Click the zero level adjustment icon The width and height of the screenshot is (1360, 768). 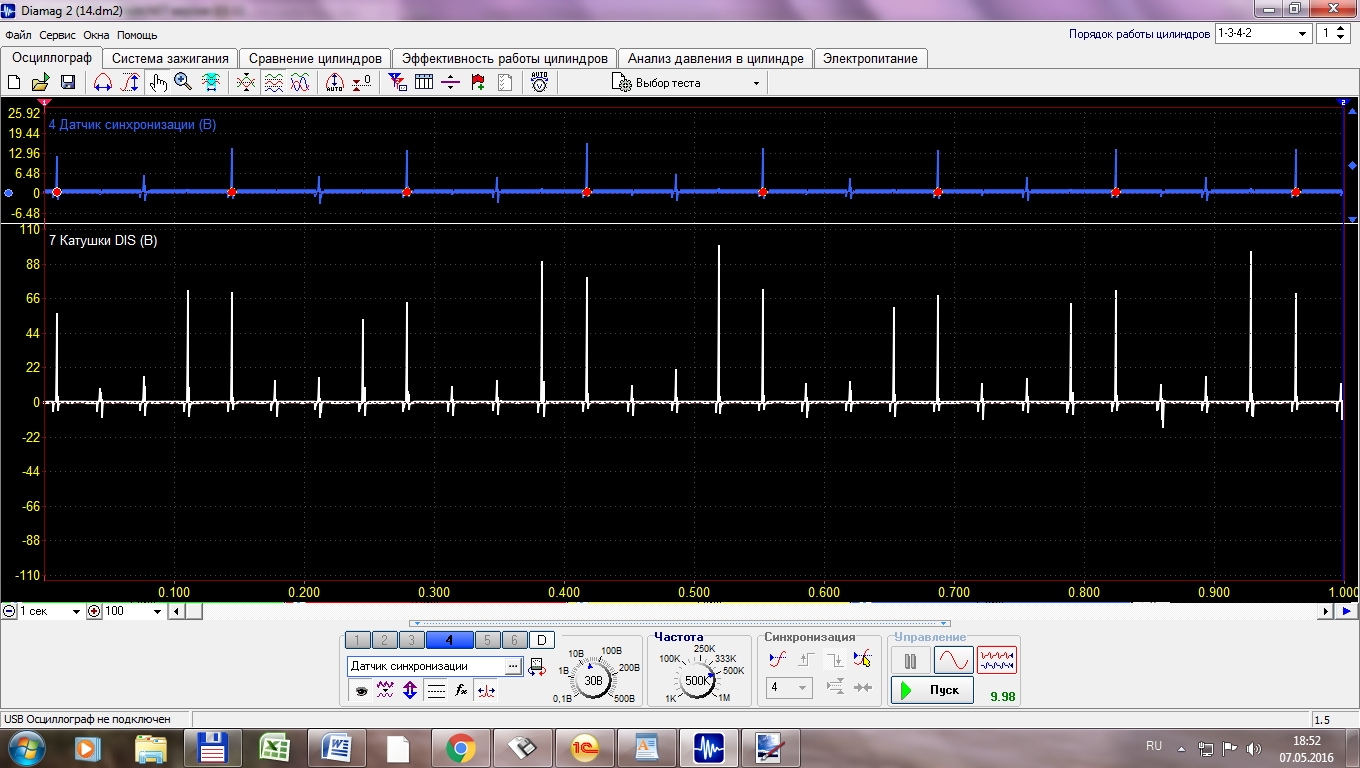(362, 83)
